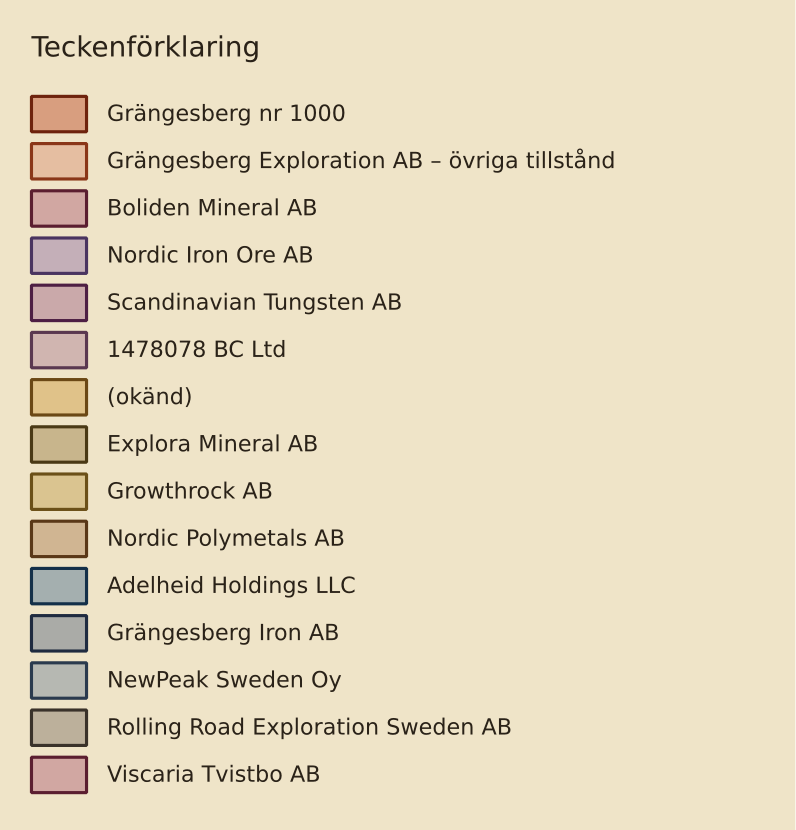Select the Rolling Road Exploration Sweden AB swatch

(x=59, y=728)
